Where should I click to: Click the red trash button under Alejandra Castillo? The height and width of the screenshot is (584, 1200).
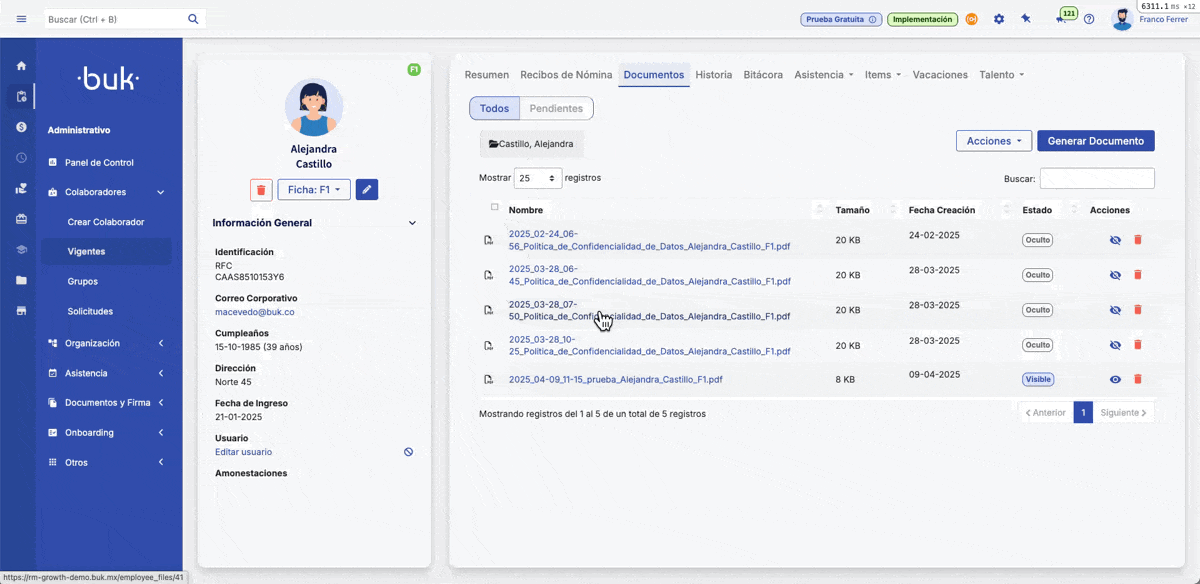pyautogui.click(x=261, y=189)
